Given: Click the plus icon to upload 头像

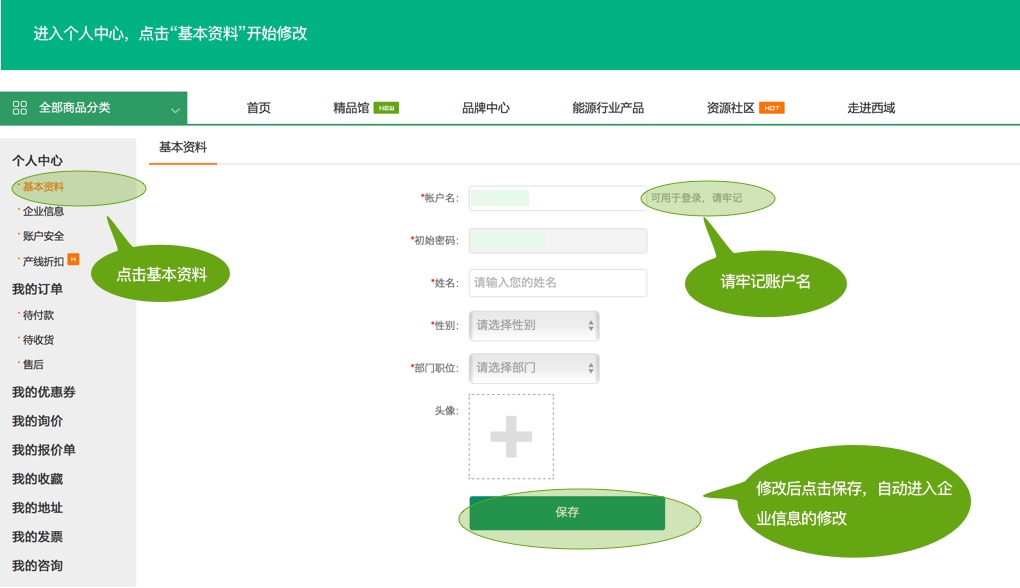Looking at the screenshot, I should pyautogui.click(x=511, y=436).
